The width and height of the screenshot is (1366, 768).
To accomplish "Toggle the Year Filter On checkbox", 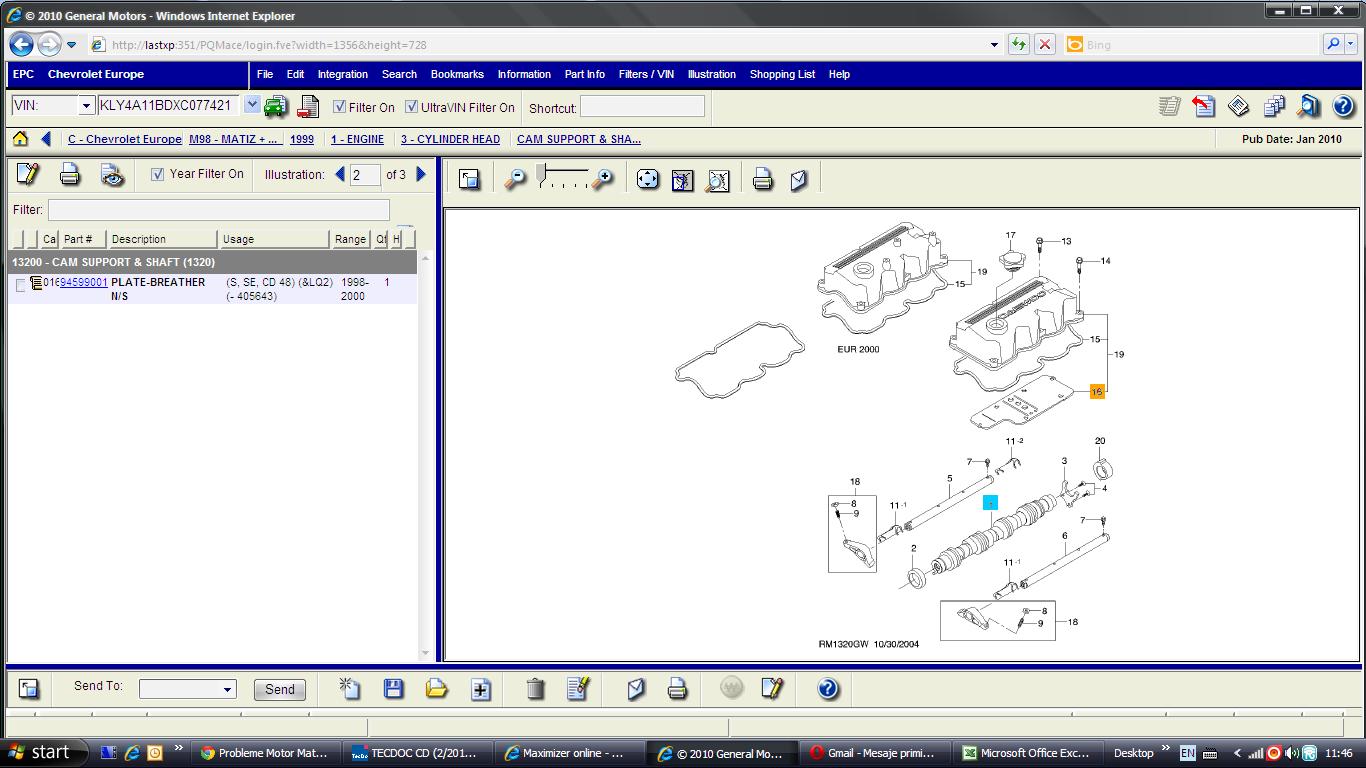I will click(x=157, y=174).
